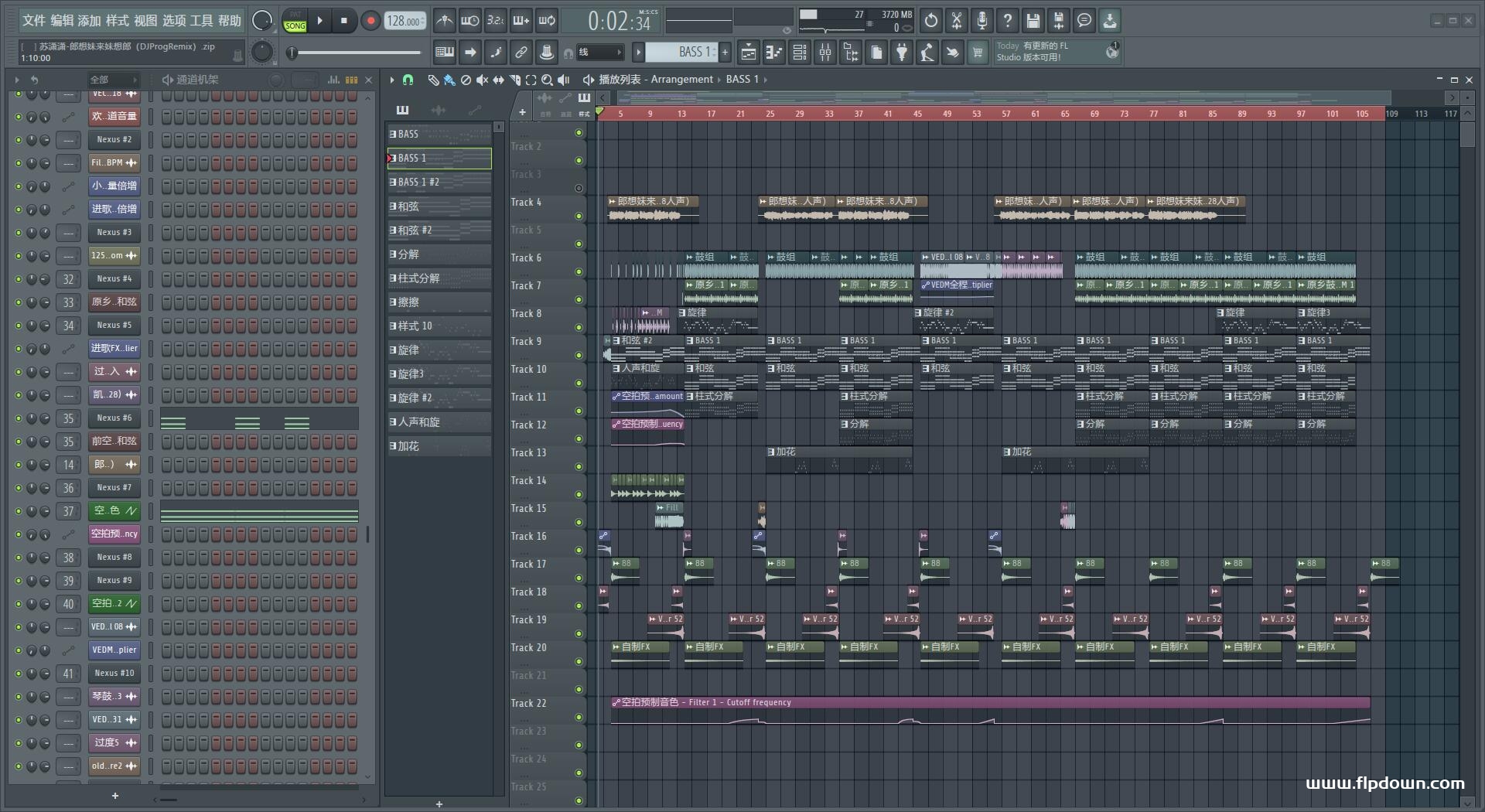This screenshot has width=1485, height=812.
Task: Save the project with floppy icon
Action: 1033,21
